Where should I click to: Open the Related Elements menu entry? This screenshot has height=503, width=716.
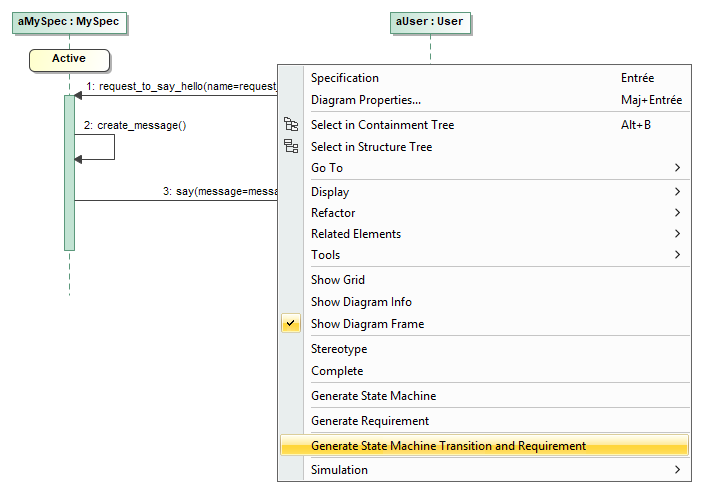click(x=484, y=234)
